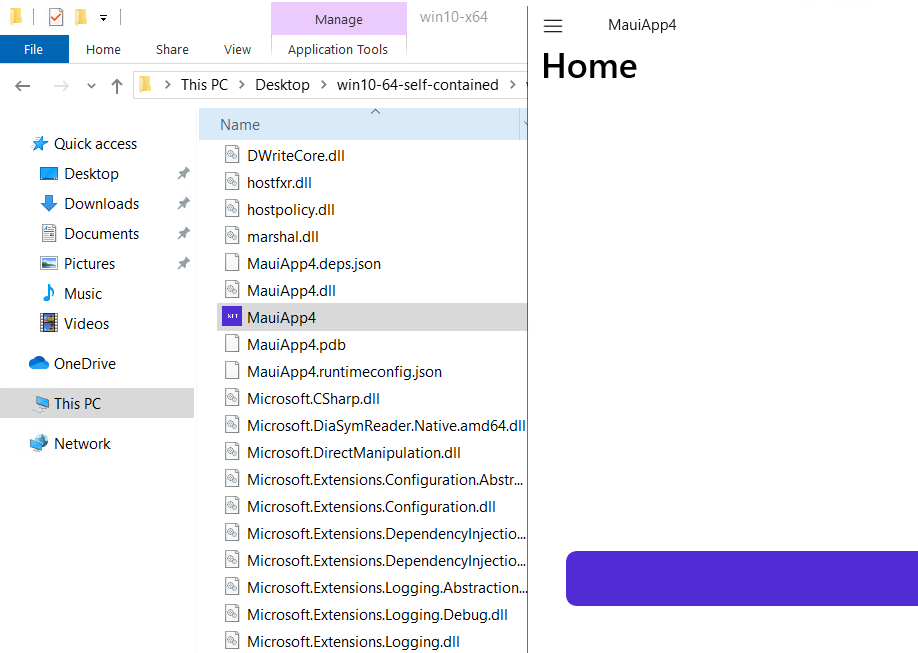Select the Microsoft.DiaSymReader.Native.amd64.dll icon
918x653 pixels.
click(x=232, y=425)
